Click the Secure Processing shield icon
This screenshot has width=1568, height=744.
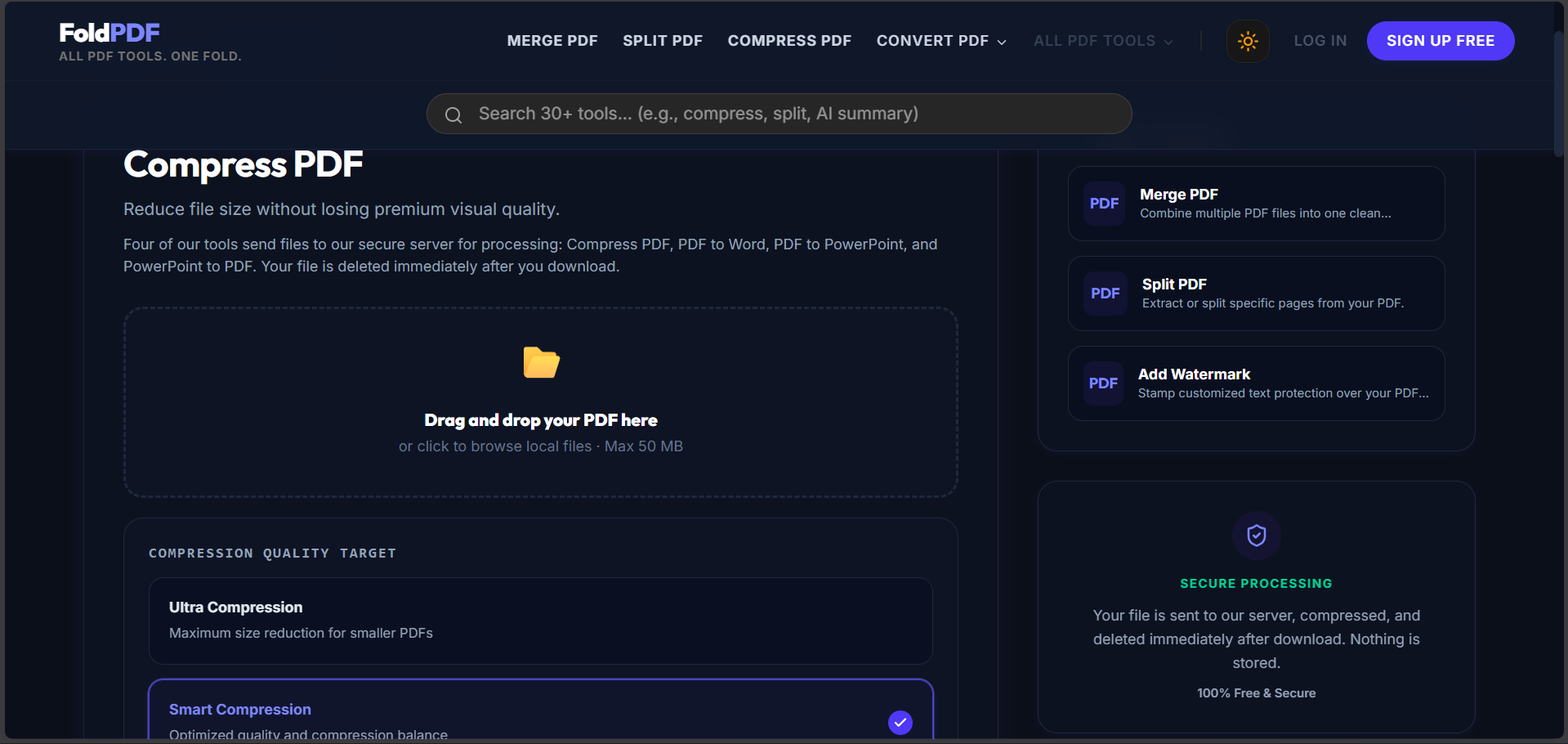coord(1257,536)
